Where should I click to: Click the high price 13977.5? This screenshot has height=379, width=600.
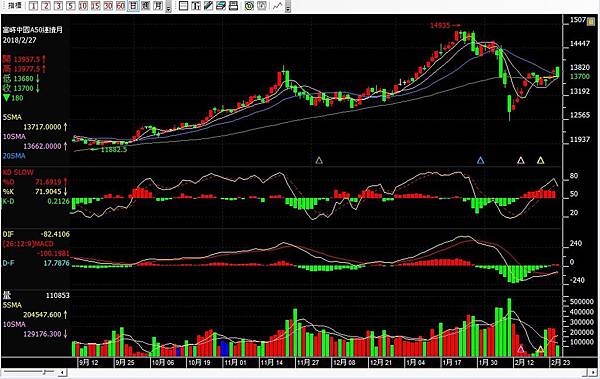(x=27, y=69)
